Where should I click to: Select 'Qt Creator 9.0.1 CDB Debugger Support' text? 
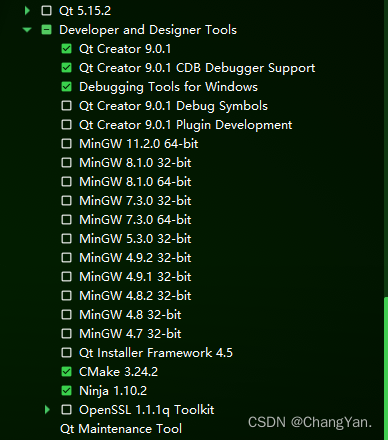pyautogui.click(x=197, y=68)
